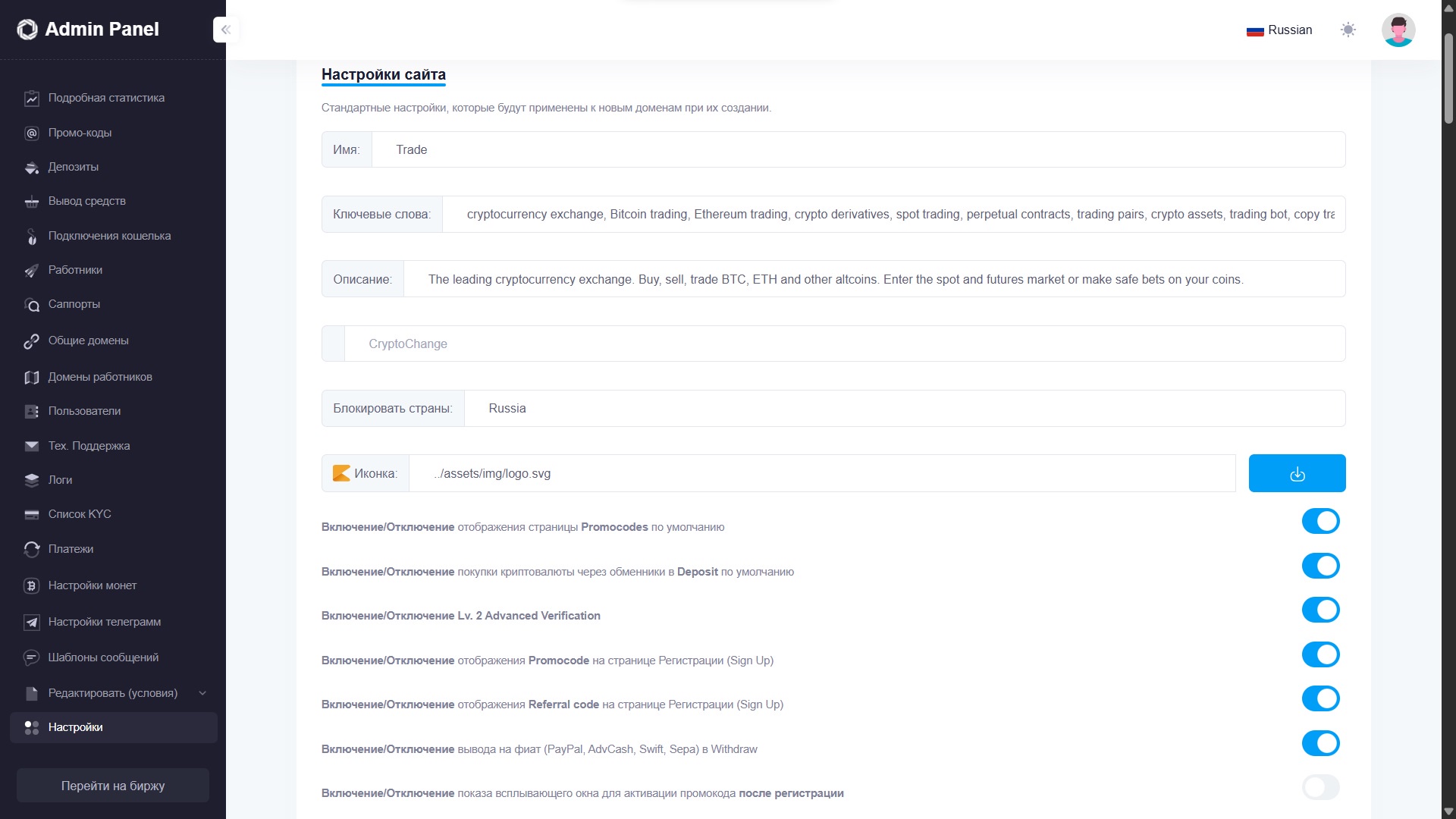The height and width of the screenshot is (819, 1456).
Task: Click the Общие домены link icon
Action: coord(32,341)
